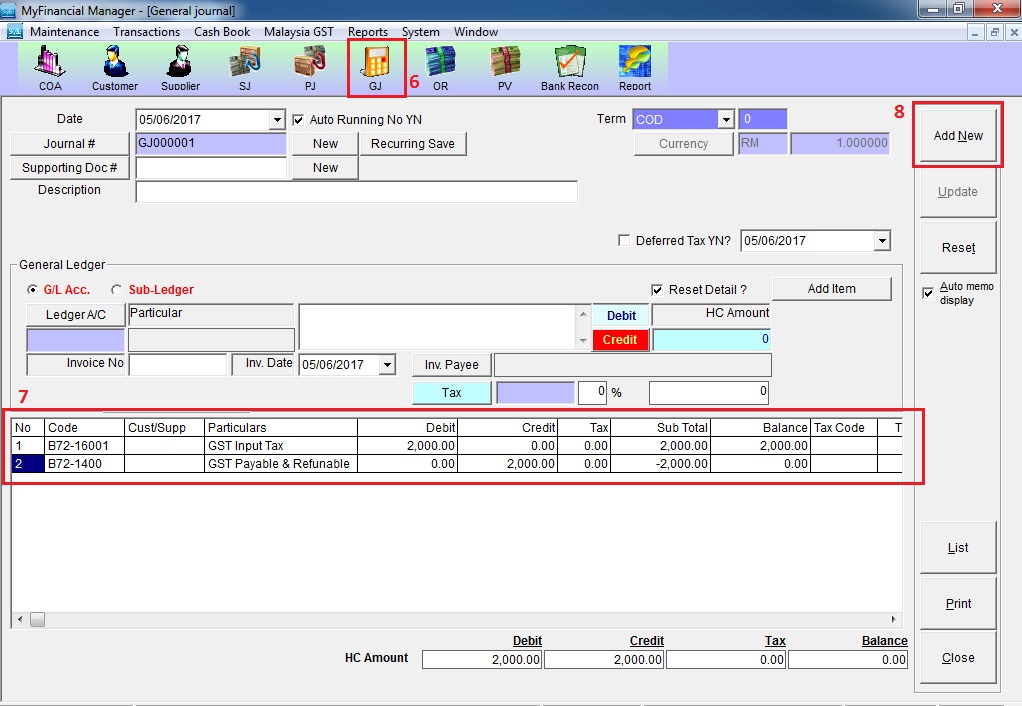The width and height of the screenshot is (1022, 706).
Task: Enable the Deferred Tax YN checkbox
Action: (x=625, y=241)
